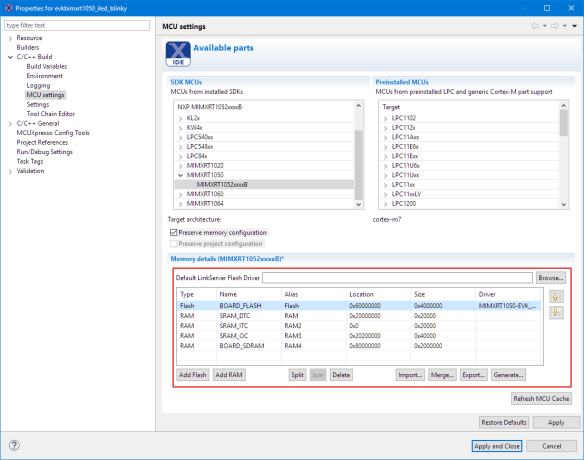
Task: Click Refresh MCU Cache button
Action: (x=541, y=399)
